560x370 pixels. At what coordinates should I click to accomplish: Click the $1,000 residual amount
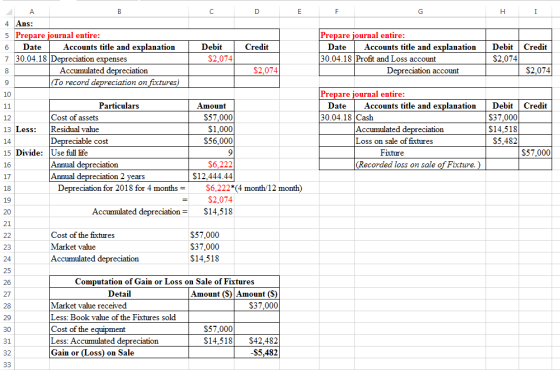point(211,129)
